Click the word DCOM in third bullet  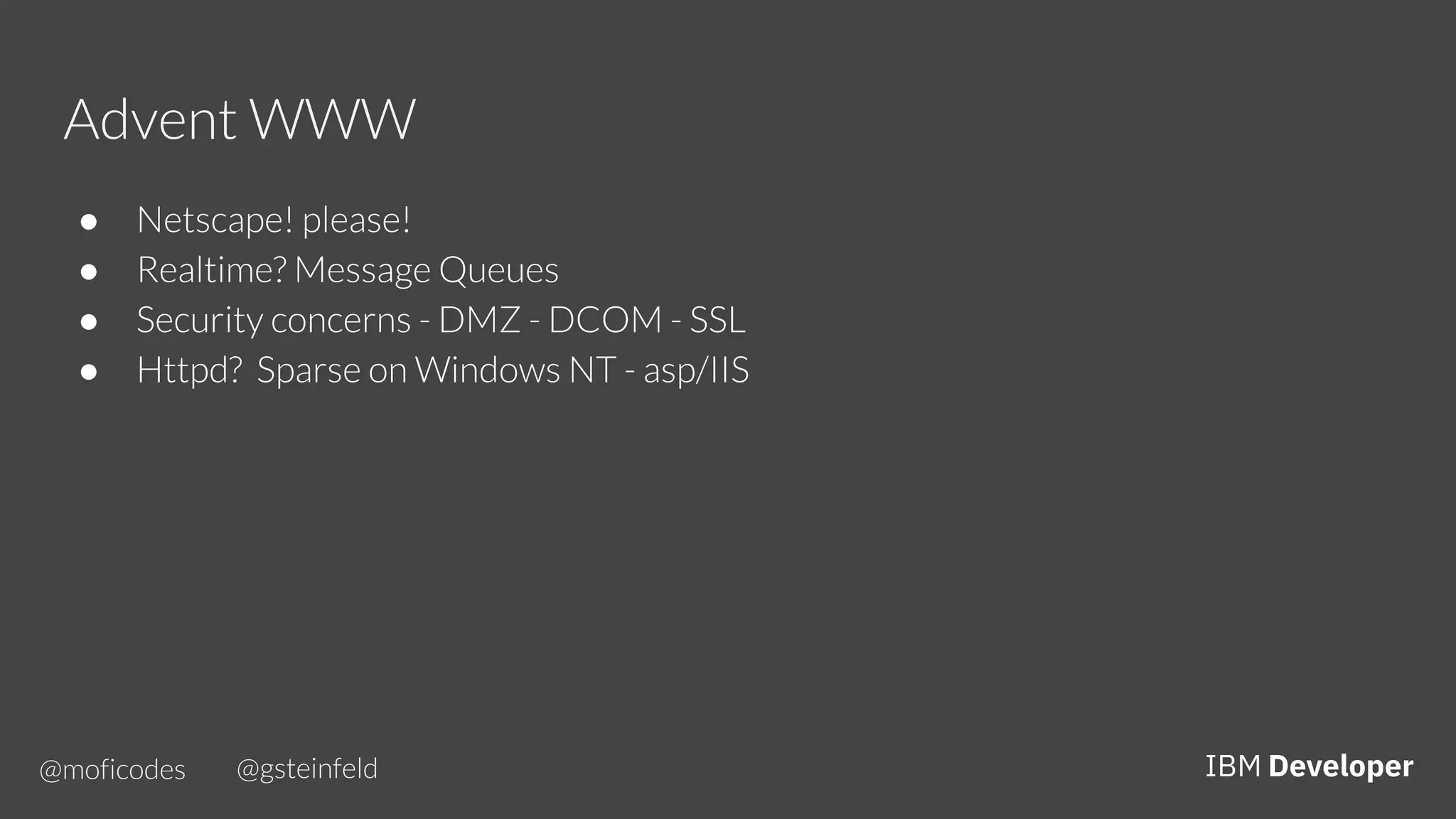pyautogui.click(x=606, y=320)
